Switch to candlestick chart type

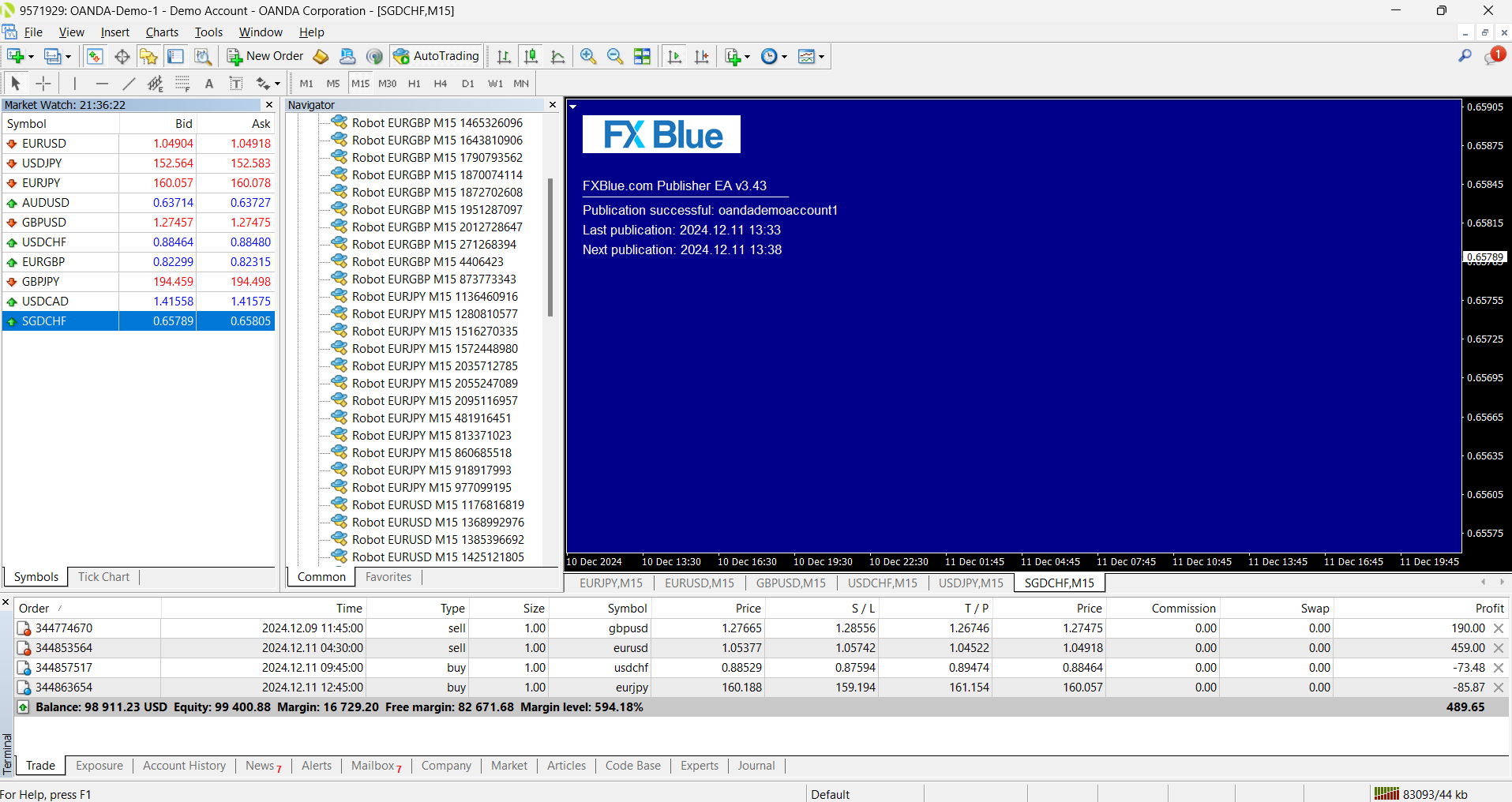click(x=531, y=56)
